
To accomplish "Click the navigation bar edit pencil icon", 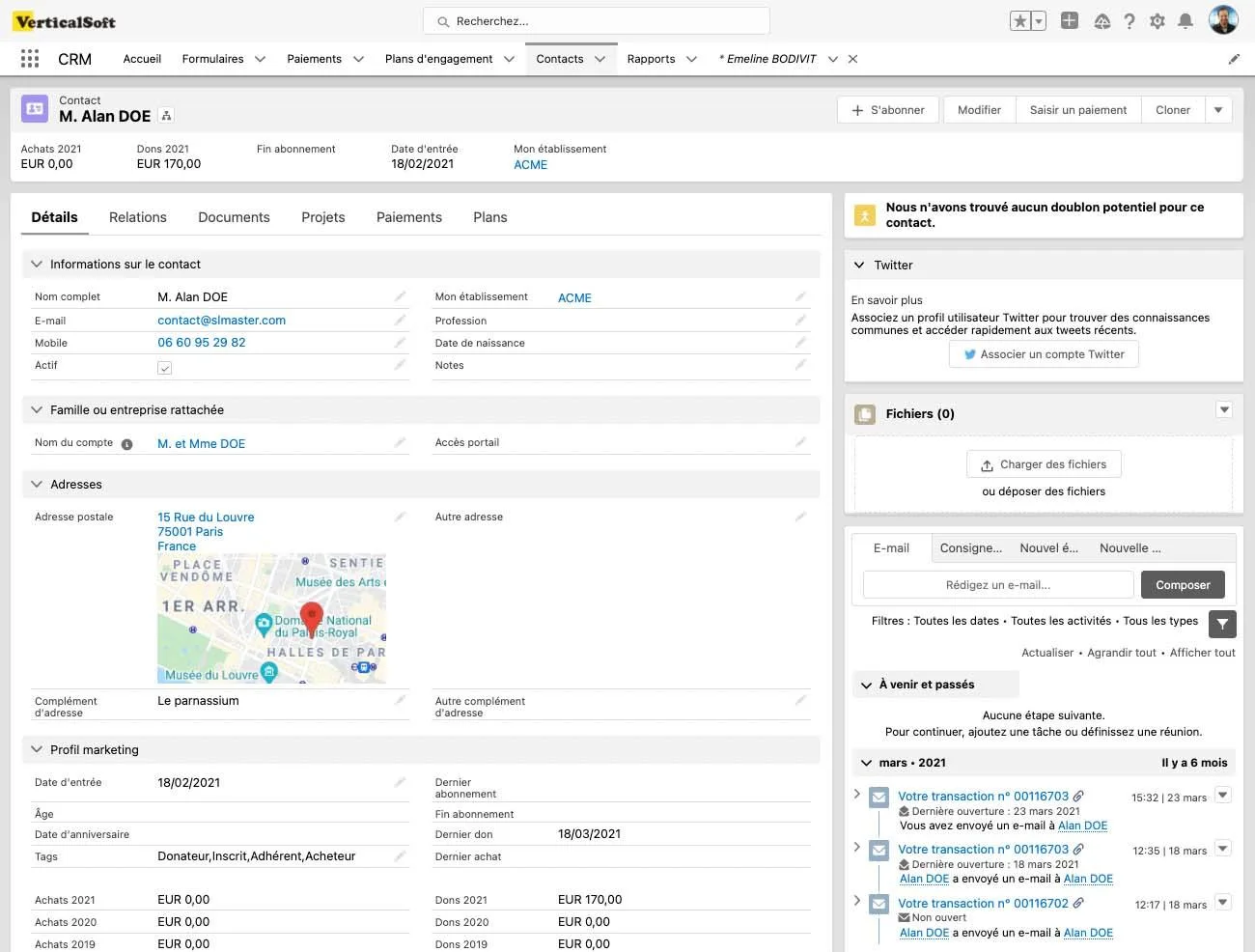I will 1234,59.
